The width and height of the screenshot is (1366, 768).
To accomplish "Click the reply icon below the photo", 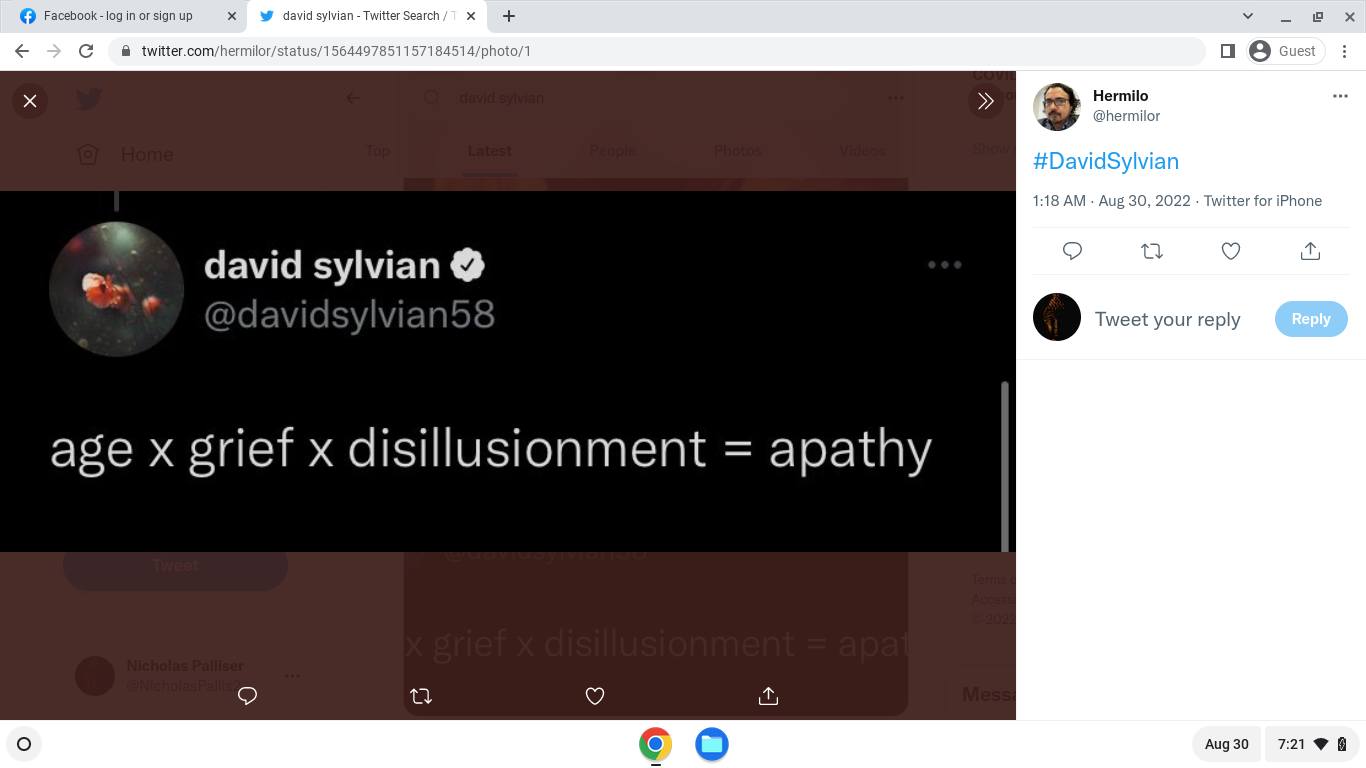I will coord(247,696).
